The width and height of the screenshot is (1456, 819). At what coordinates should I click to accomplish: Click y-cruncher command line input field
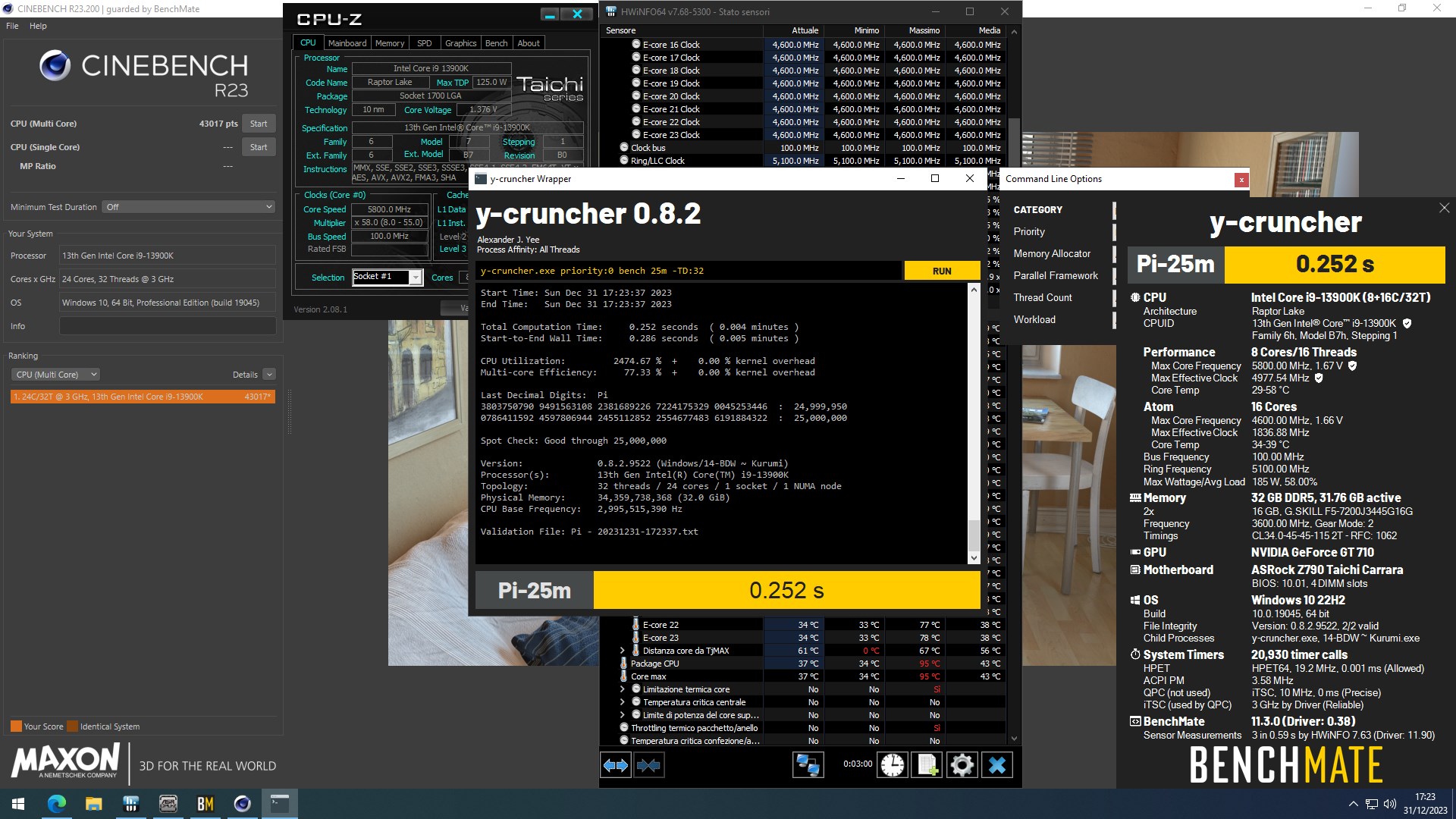coord(689,271)
